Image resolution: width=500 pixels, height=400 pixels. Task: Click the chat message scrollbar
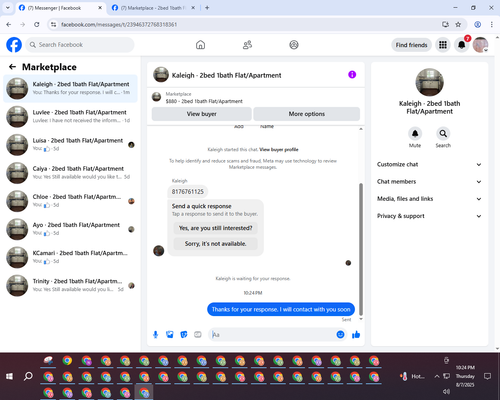[x=361, y=248]
